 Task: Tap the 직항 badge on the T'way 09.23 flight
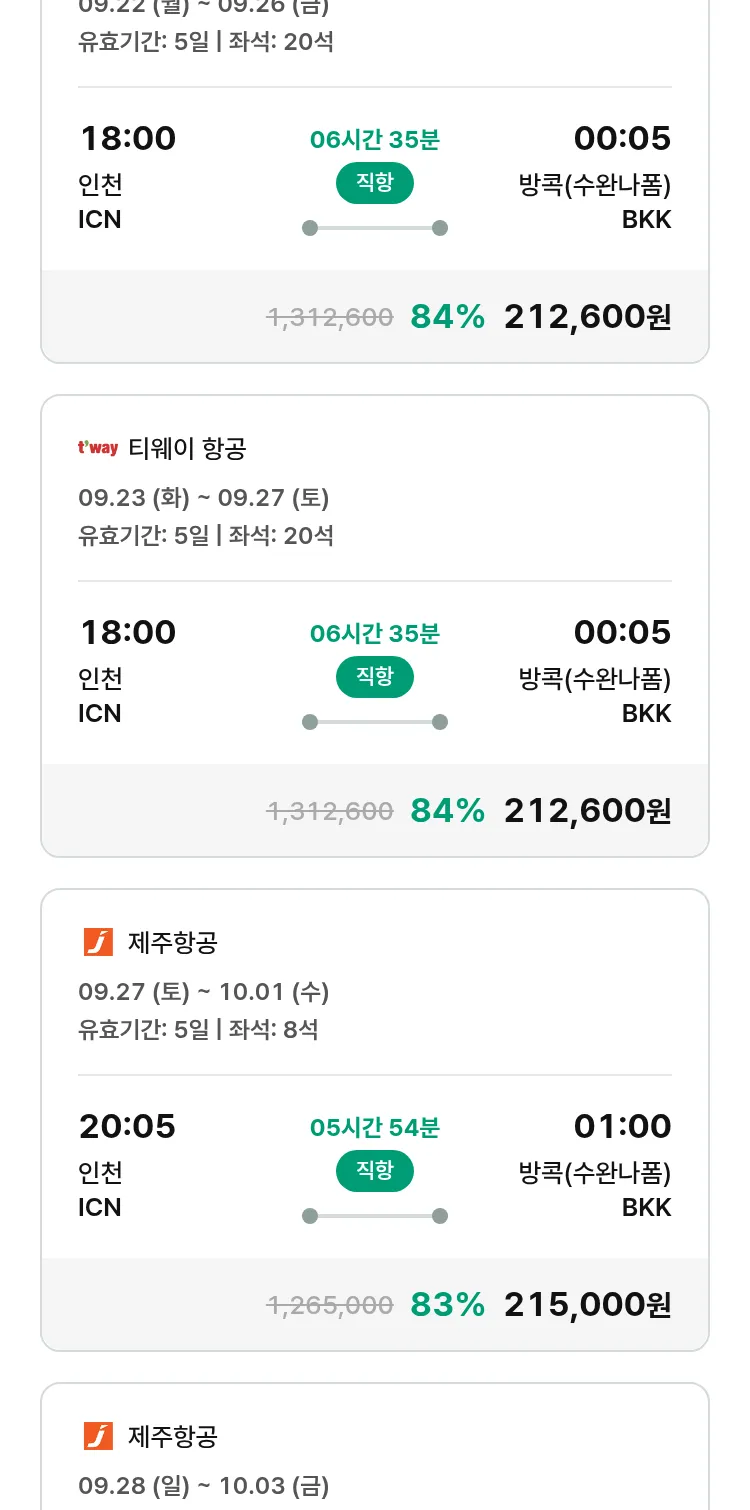[374, 677]
